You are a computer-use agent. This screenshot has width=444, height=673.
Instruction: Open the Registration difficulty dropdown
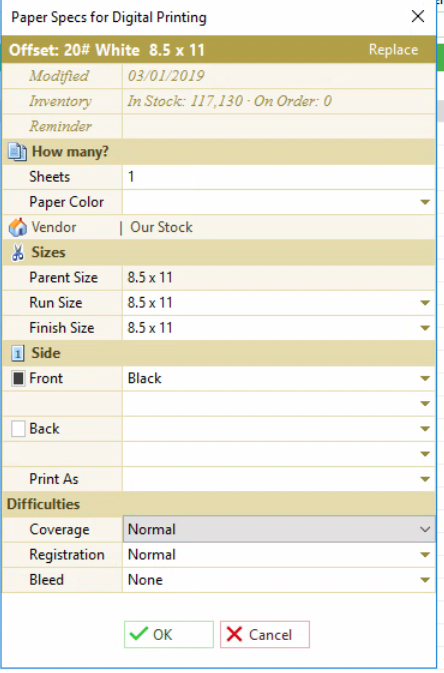279,555
